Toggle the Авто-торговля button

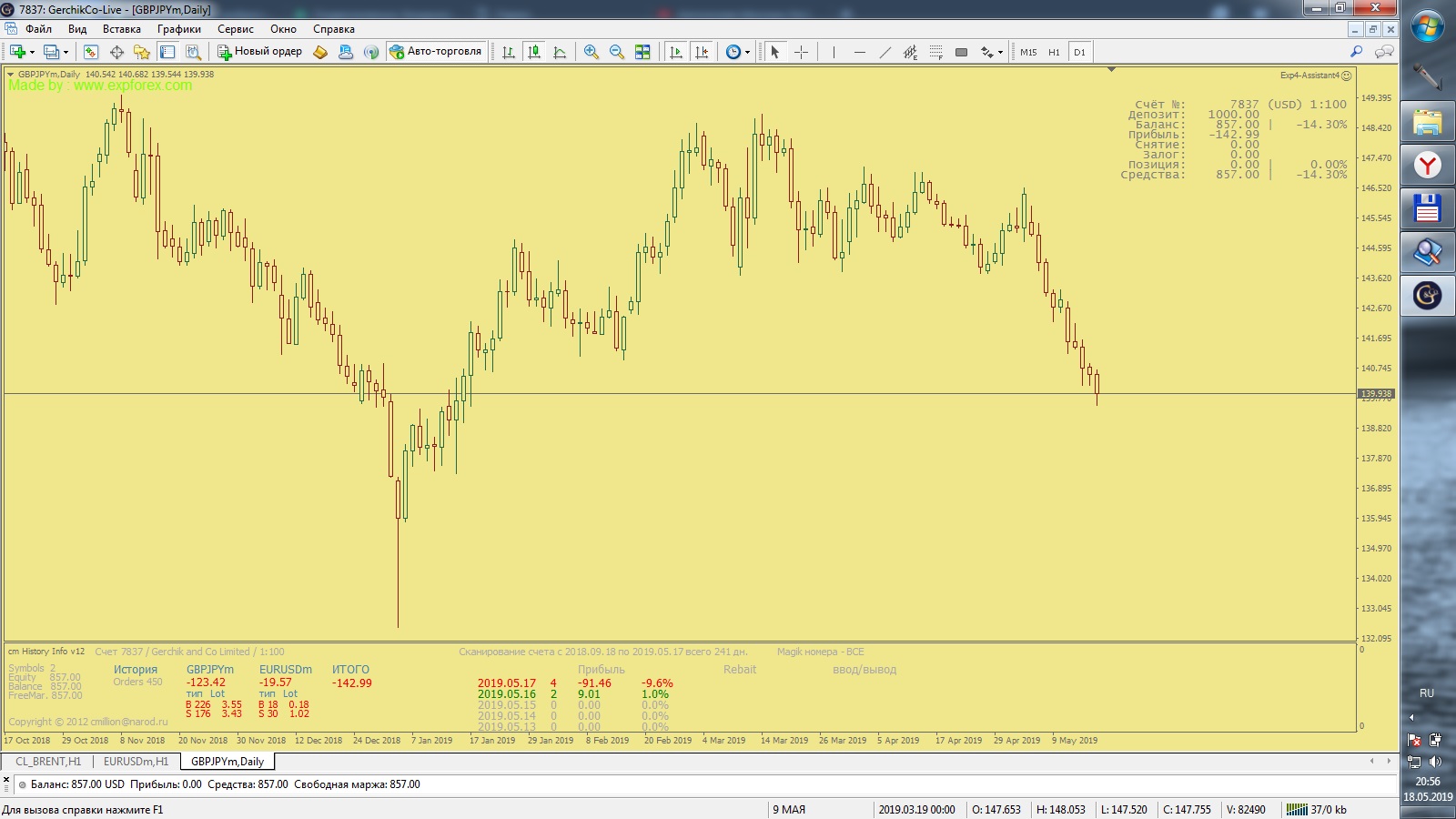(436, 52)
